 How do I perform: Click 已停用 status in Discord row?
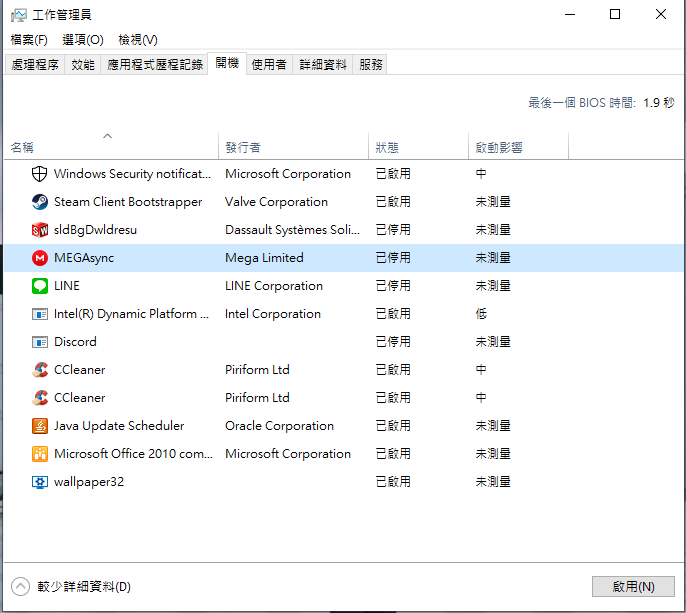393,342
